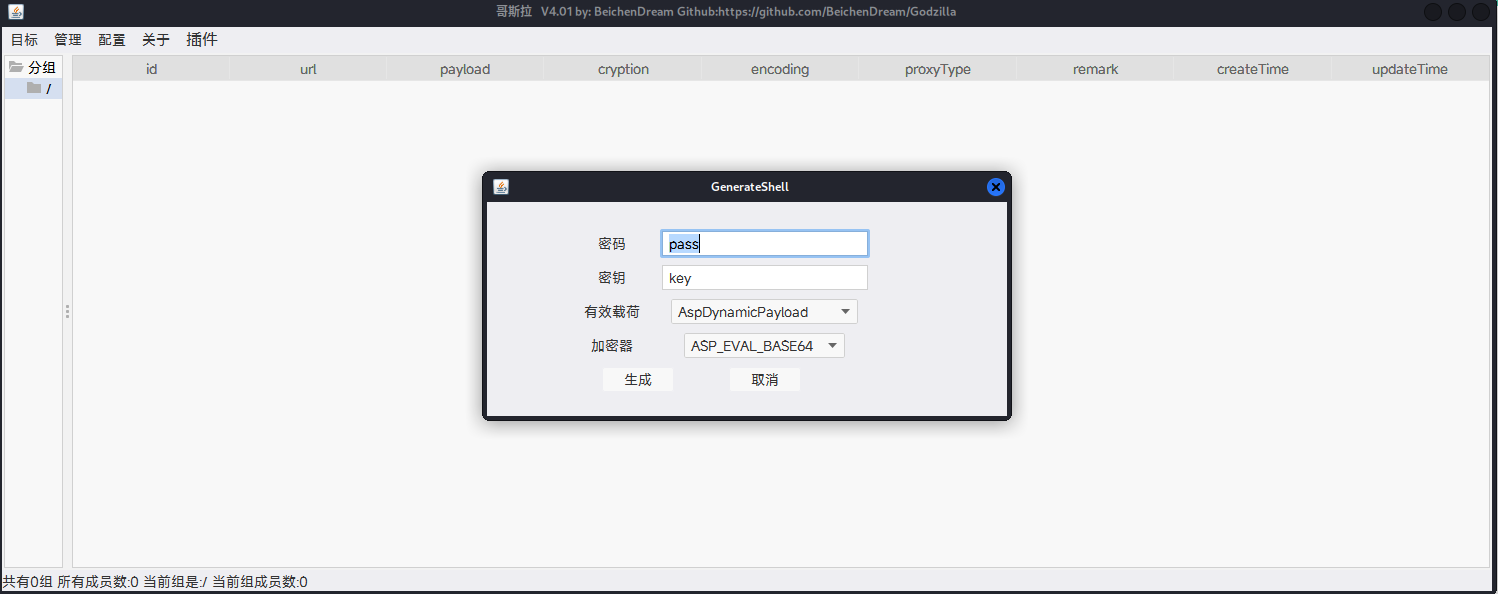Click the remark column header

tap(1095, 69)
